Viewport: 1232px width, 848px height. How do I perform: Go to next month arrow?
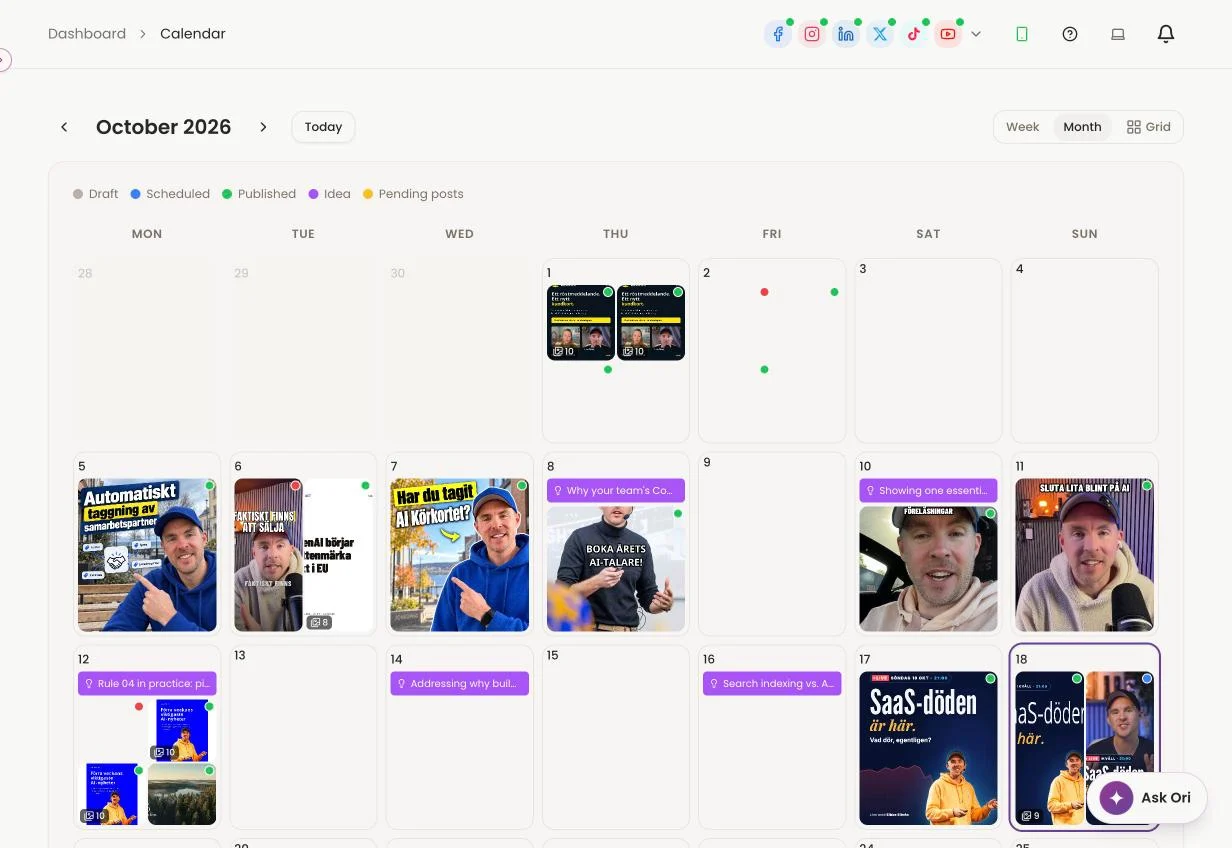tap(264, 127)
